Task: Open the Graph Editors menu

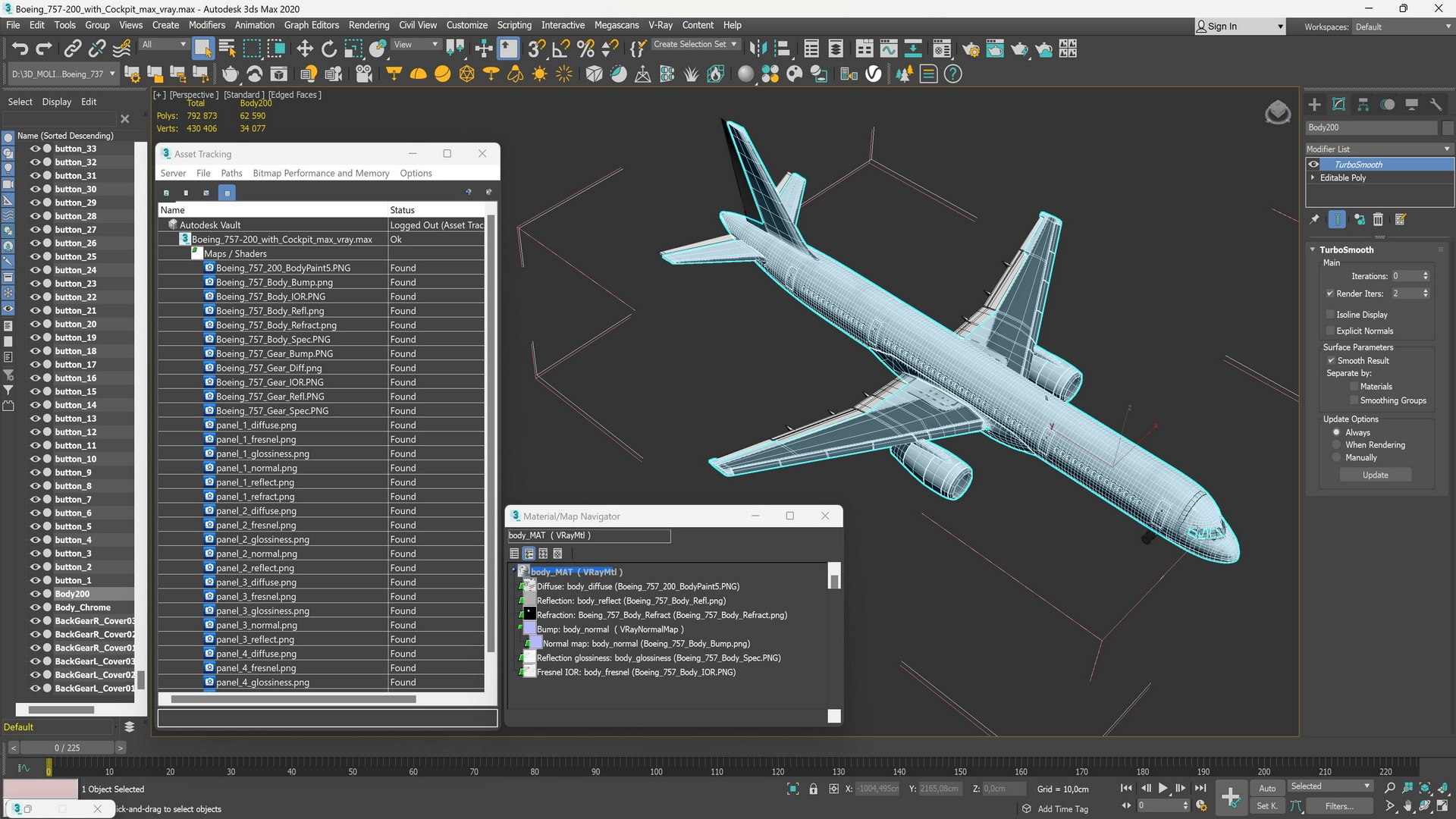Action: pyautogui.click(x=311, y=25)
